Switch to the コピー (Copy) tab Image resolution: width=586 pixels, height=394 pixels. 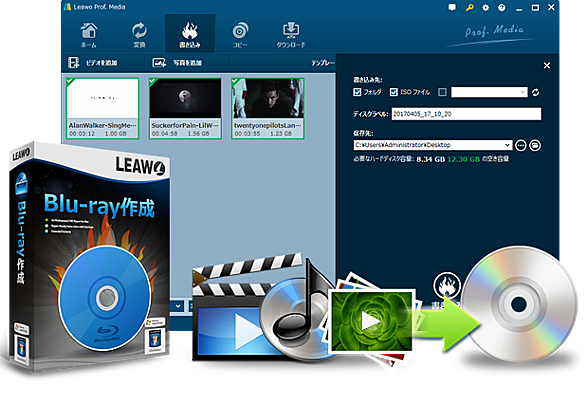(x=240, y=35)
